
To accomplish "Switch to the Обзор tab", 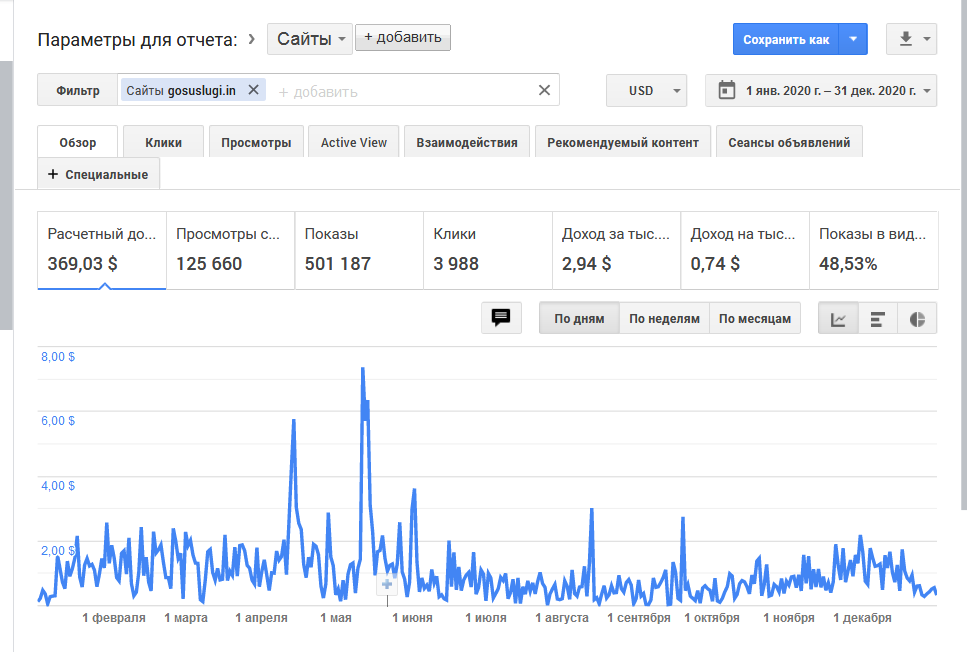I will [x=78, y=142].
